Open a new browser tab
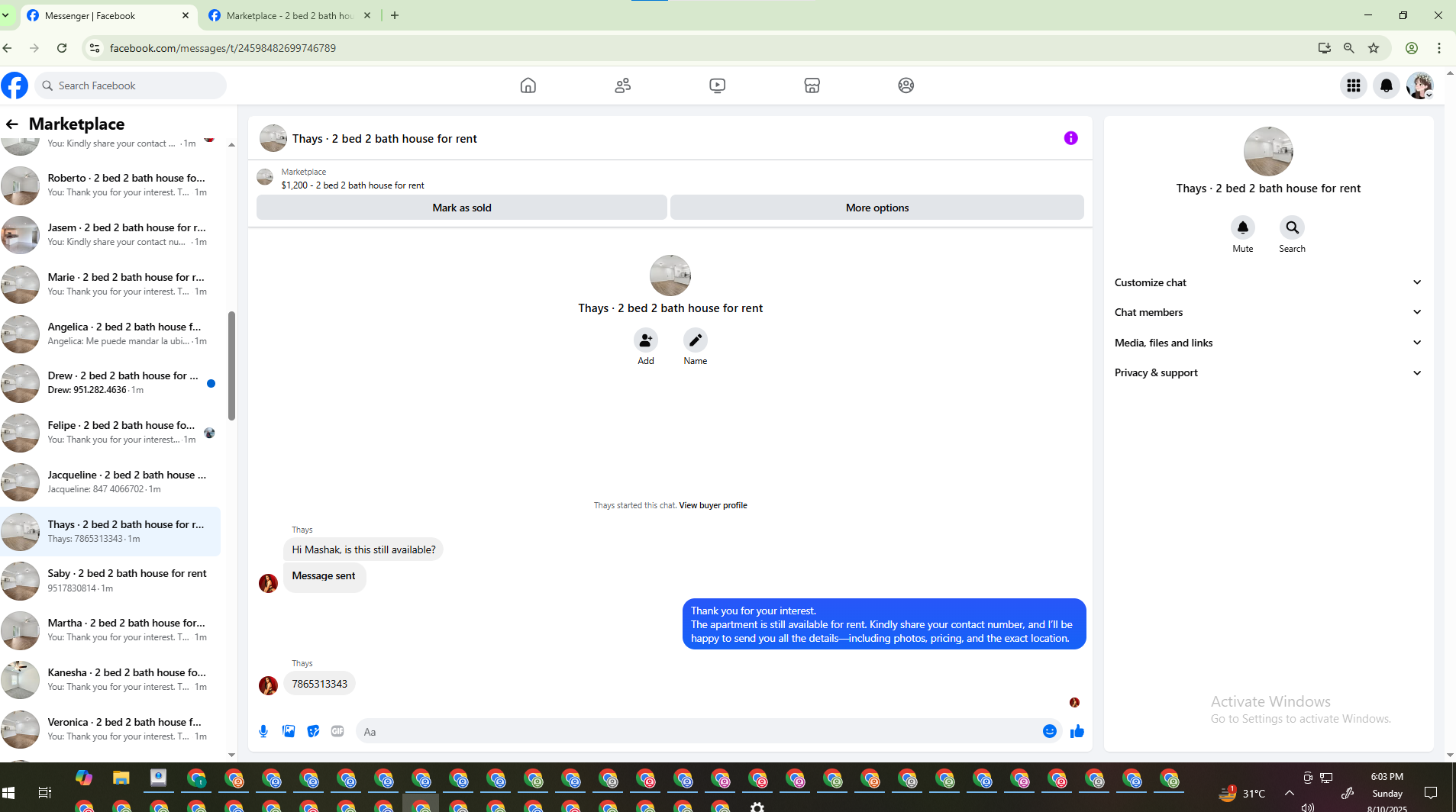Image resolution: width=1456 pixels, height=812 pixels. (x=395, y=15)
